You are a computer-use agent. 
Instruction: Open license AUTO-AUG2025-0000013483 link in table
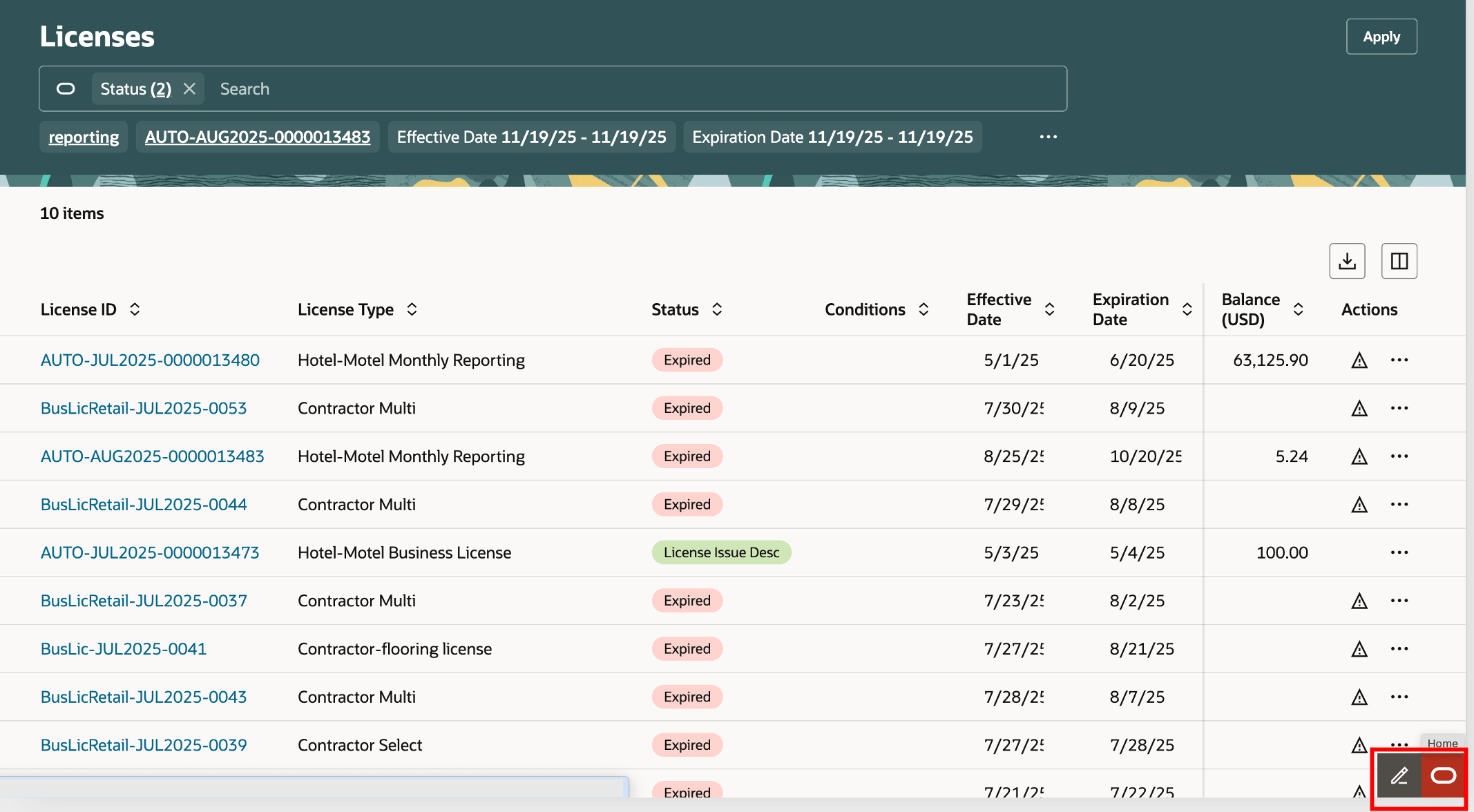coord(152,456)
